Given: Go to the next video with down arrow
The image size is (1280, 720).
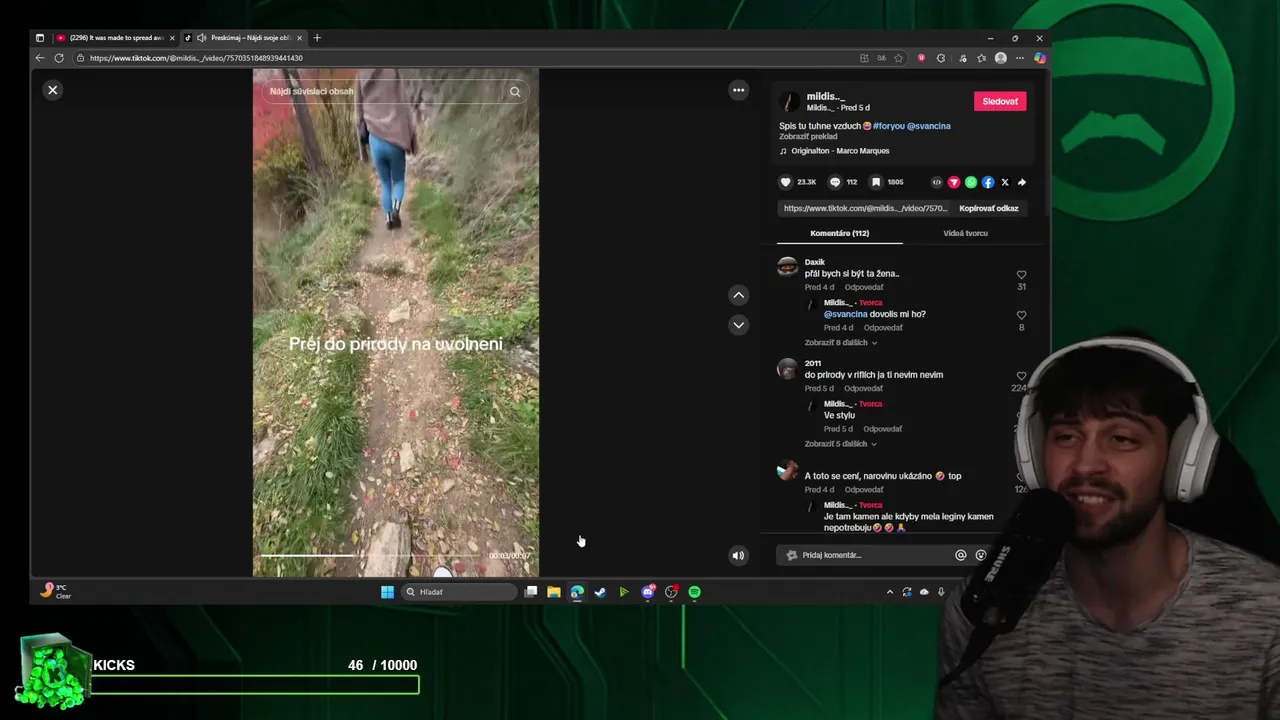Looking at the screenshot, I should (738, 324).
